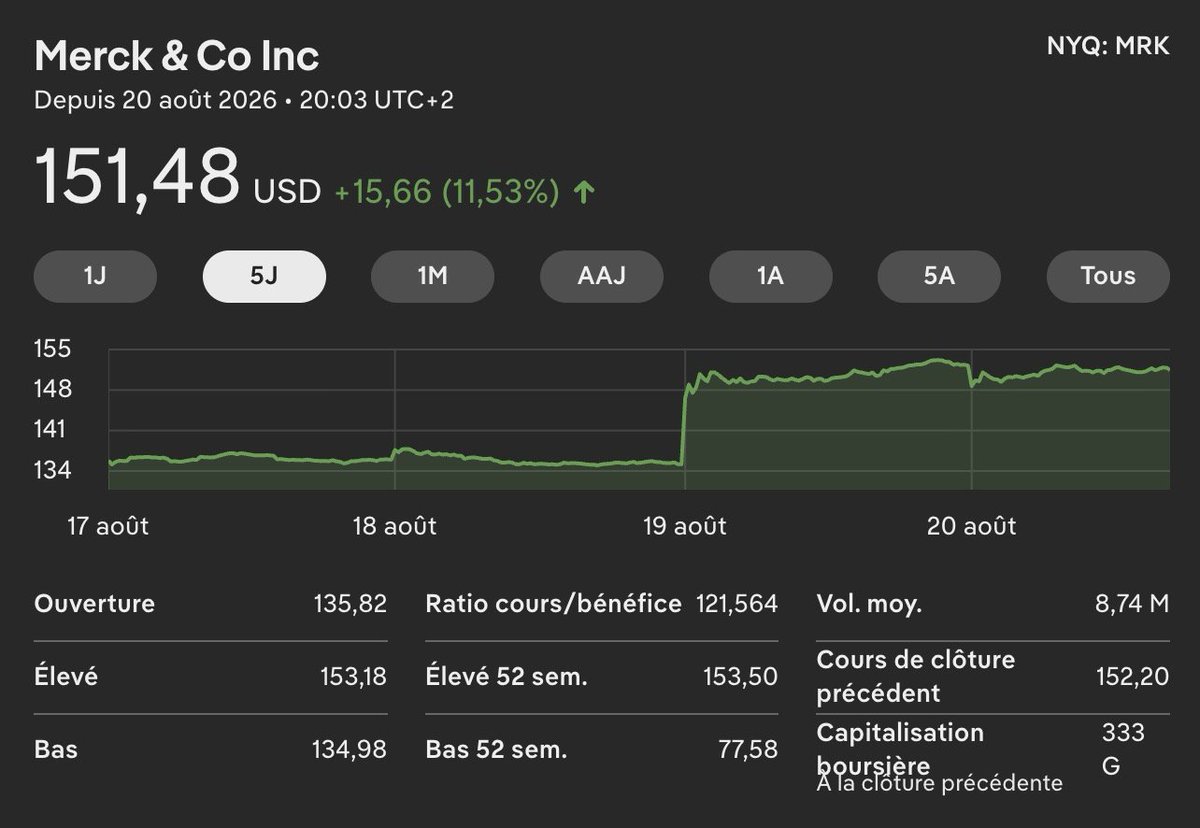Select the 1J time range tab
The height and width of the screenshot is (828, 1200).
pyautogui.click(x=96, y=276)
